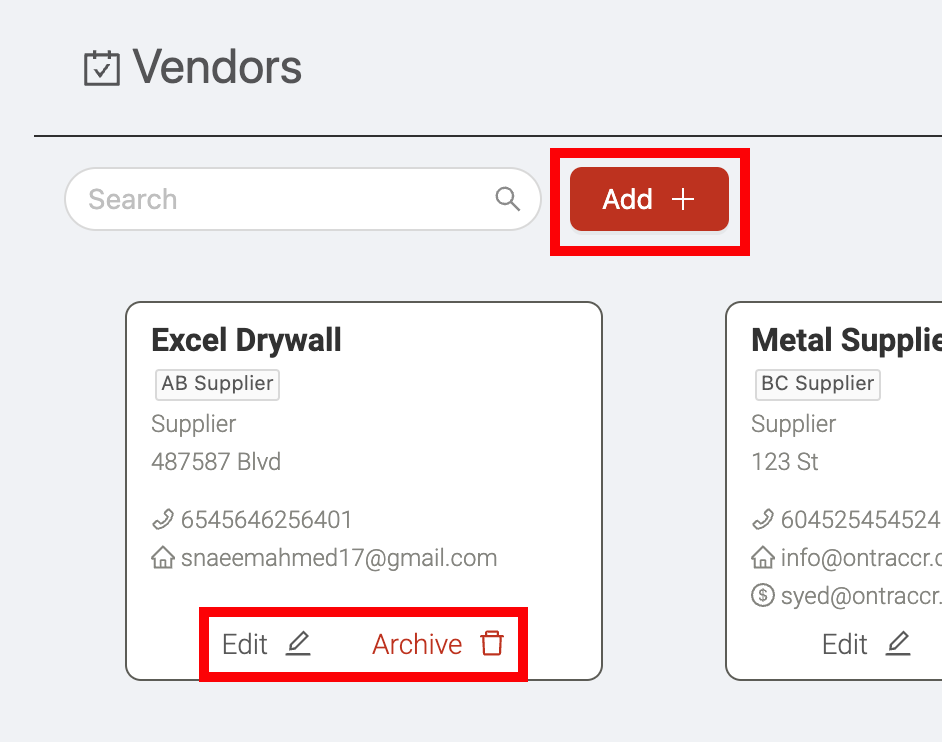This screenshot has width=942, height=742.
Task: Focus the vendor Search field
Action: pyautogui.click(x=303, y=199)
